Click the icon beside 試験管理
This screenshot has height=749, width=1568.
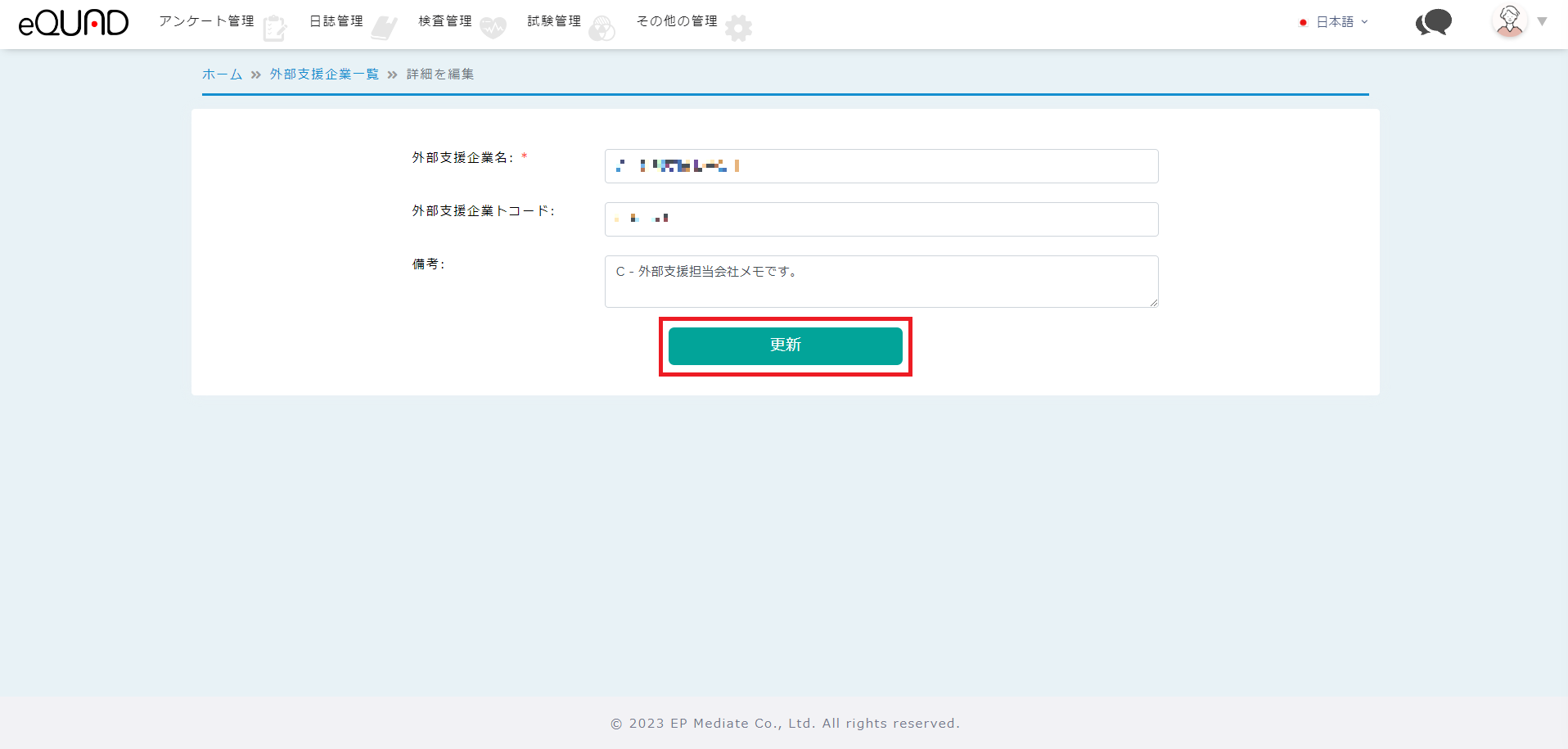(x=602, y=29)
